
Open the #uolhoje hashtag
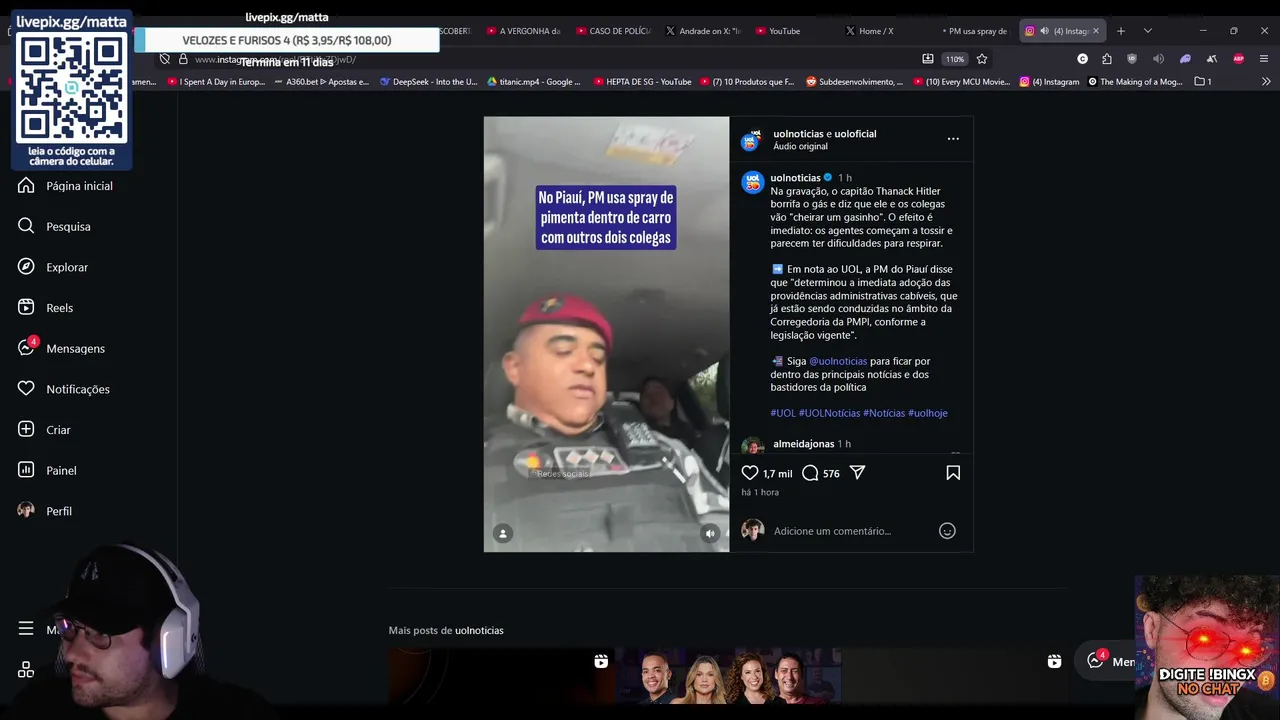[928, 413]
